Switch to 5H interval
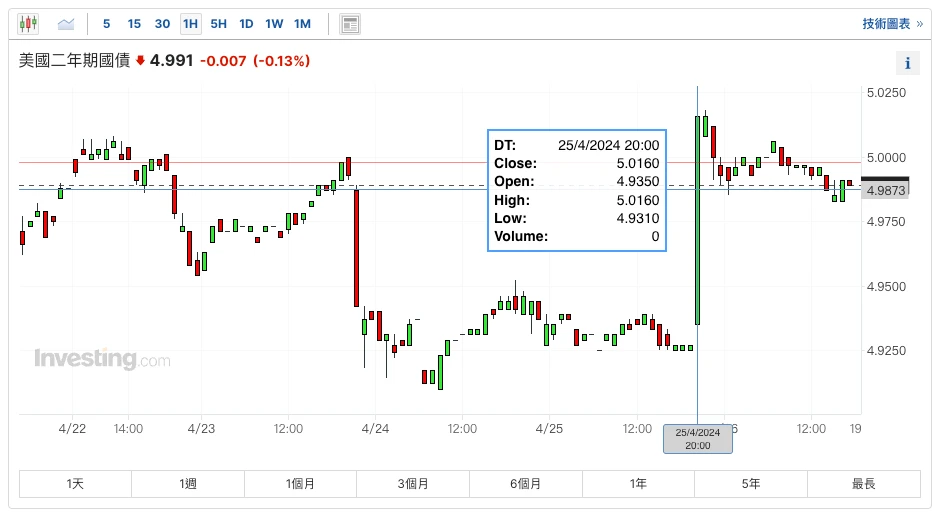The height and width of the screenshot is (514, 936). click(x=218, y=23)
